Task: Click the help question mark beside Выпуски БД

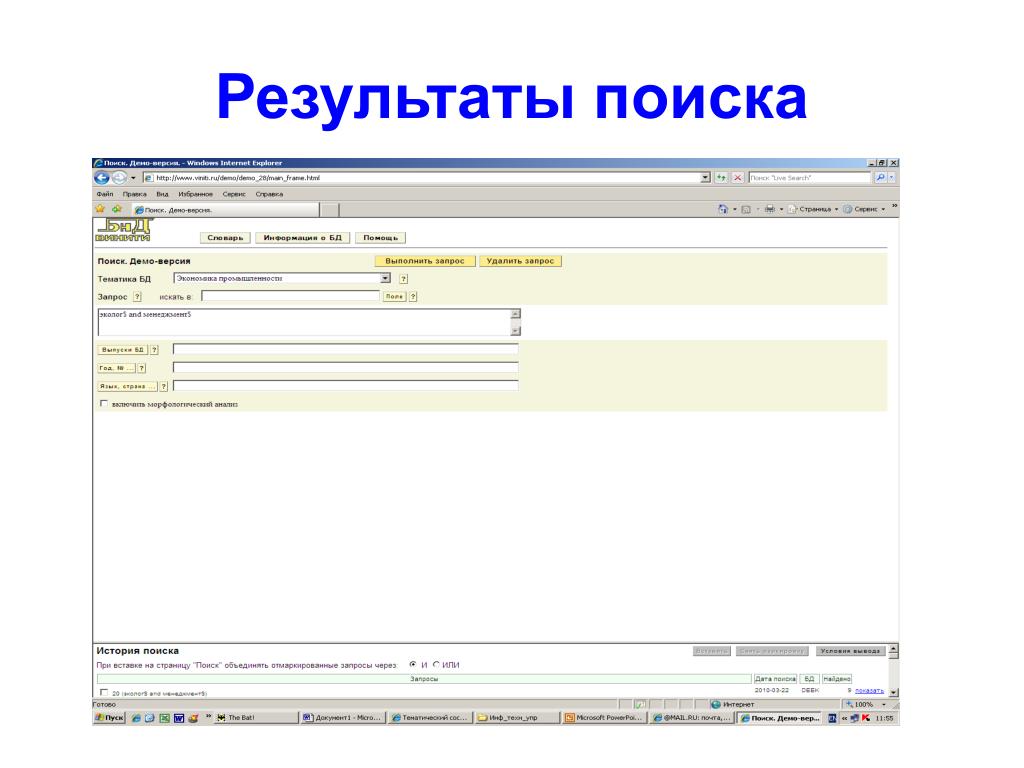Action: pyautogui.click(x=155, y=350)
